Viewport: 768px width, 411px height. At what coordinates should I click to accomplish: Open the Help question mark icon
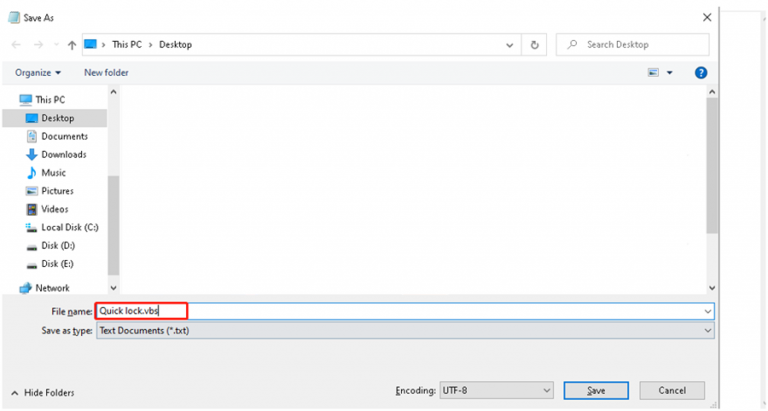701,73
